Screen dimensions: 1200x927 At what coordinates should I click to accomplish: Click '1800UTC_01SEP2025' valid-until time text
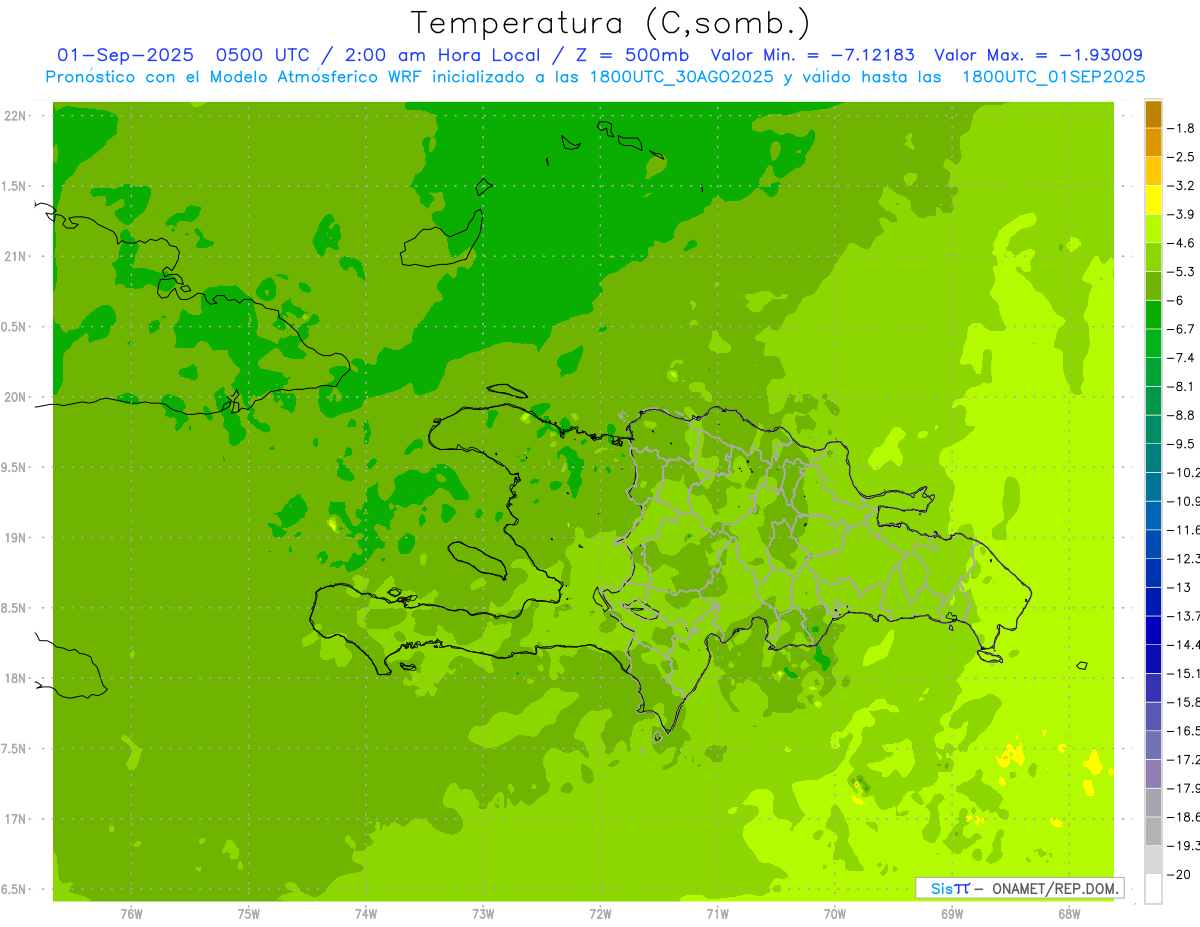point(1053,77)
